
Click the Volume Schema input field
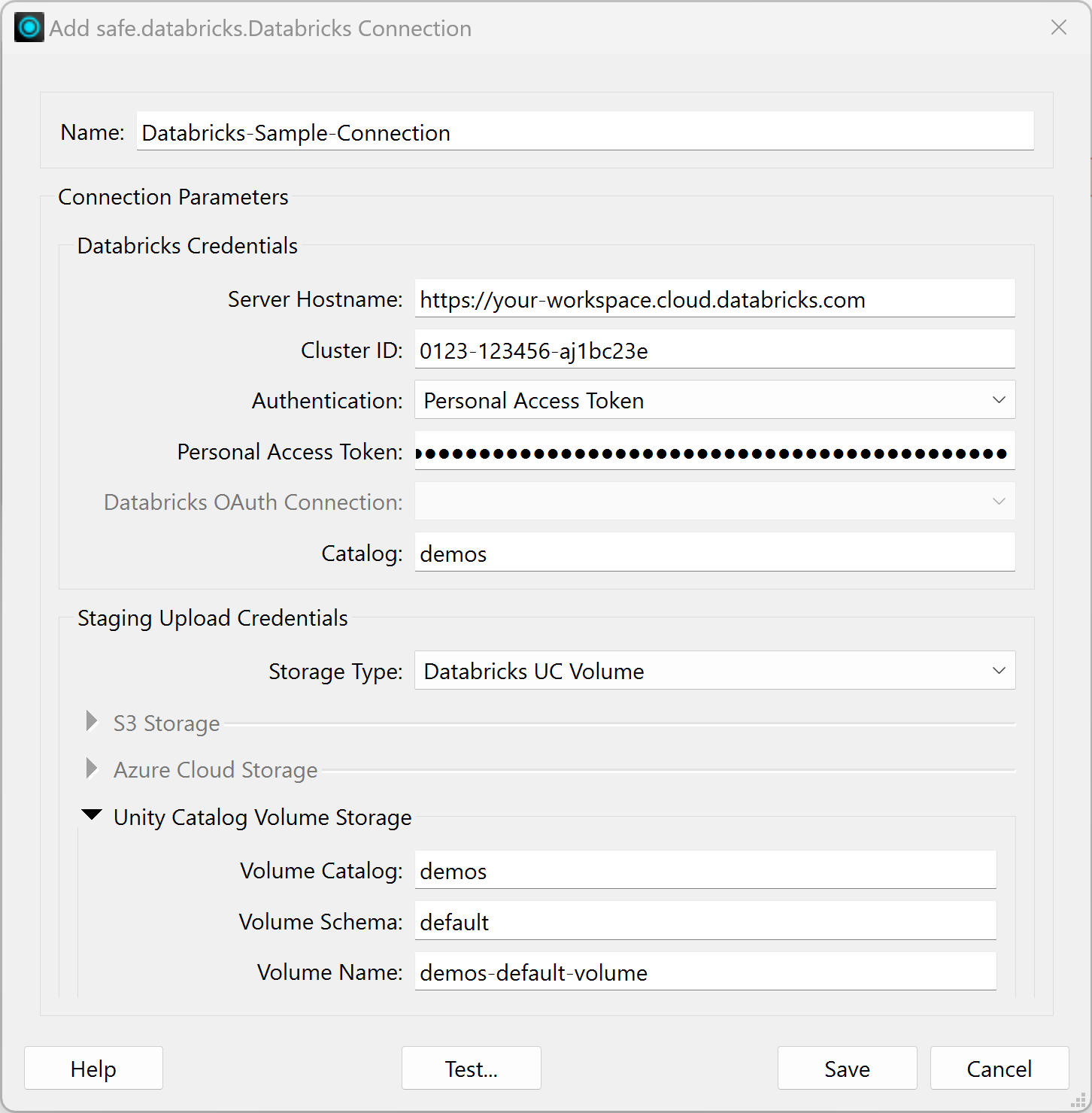705,921
